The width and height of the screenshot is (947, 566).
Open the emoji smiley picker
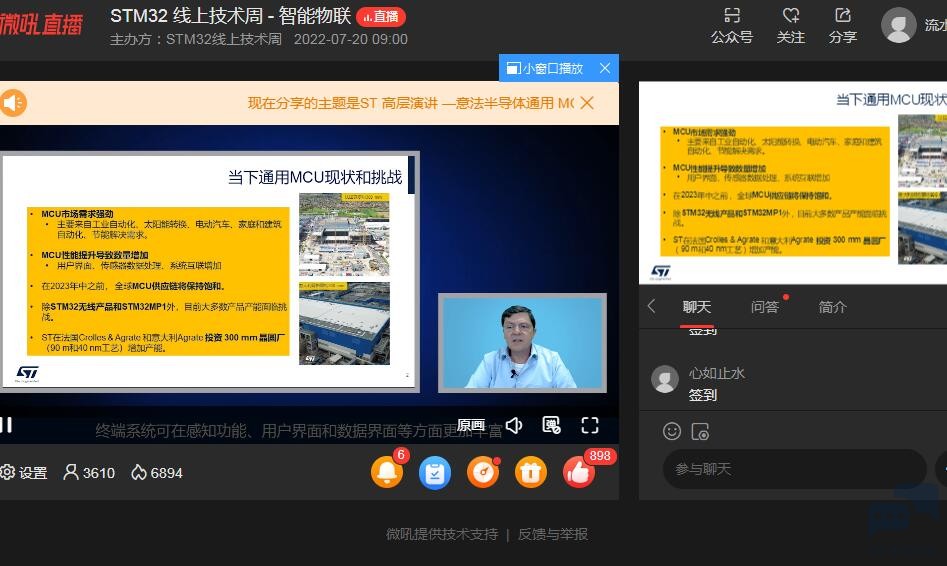(672, 431)
